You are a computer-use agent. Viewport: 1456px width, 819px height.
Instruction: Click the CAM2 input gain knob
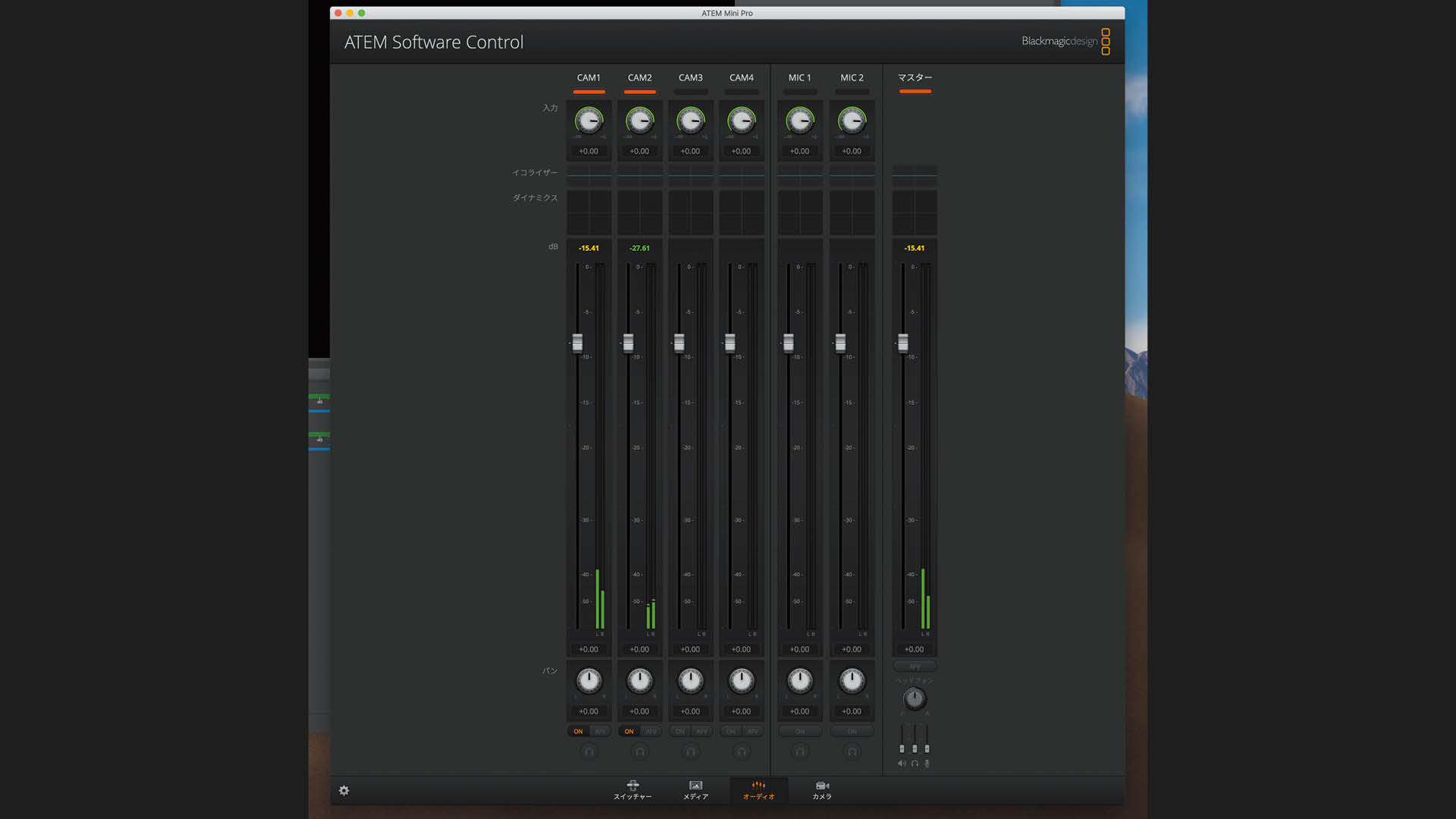click(x=639, y=121)
